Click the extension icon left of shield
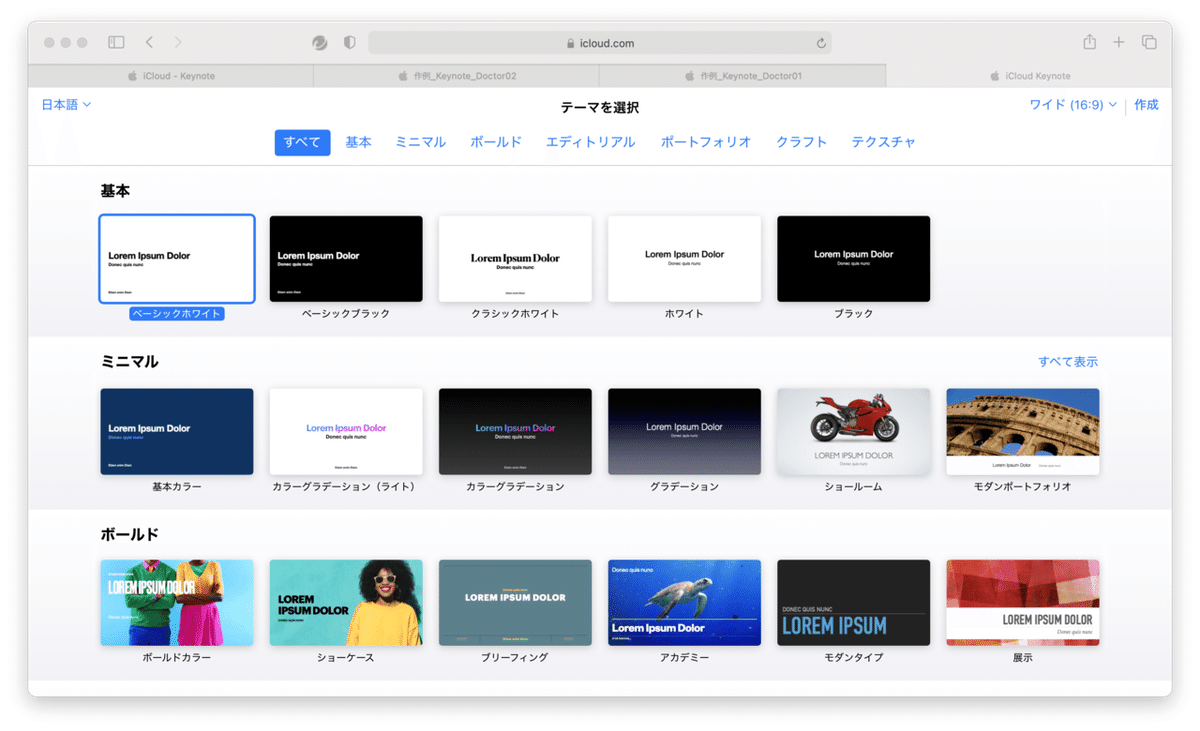This screenshot has width=1200, height=731. (x=319, y=43)
